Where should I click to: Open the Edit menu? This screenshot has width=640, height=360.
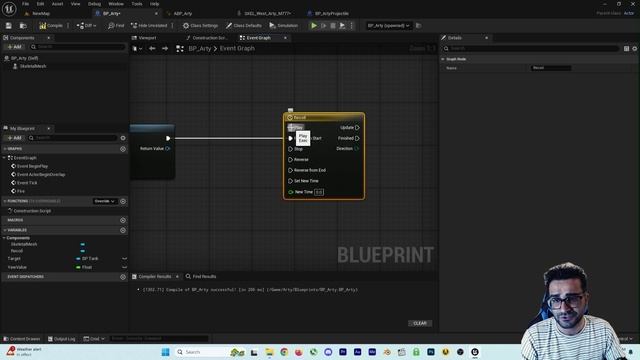pyautogui.click(x=40, y=4)
